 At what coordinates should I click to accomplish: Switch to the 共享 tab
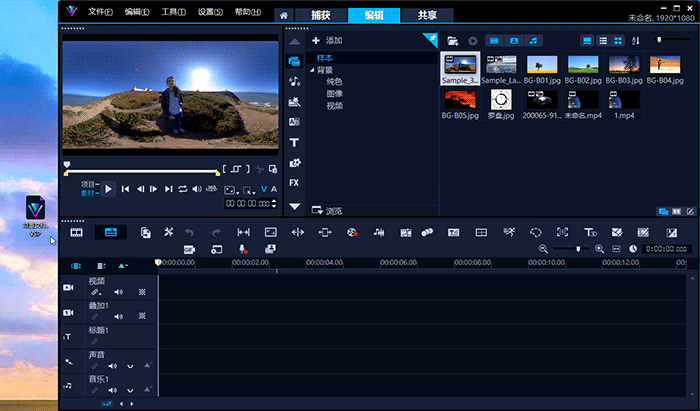427,15
